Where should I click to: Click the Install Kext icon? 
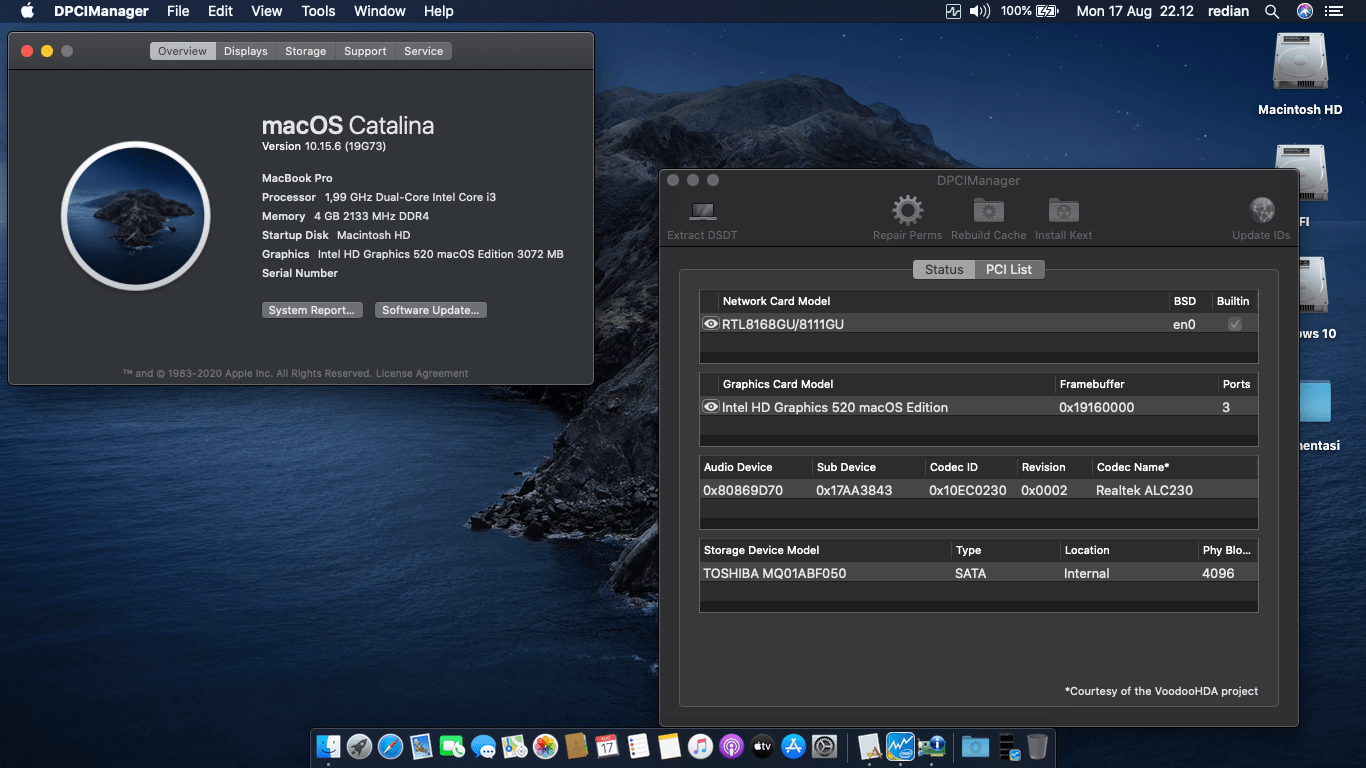pos(1063,211)
